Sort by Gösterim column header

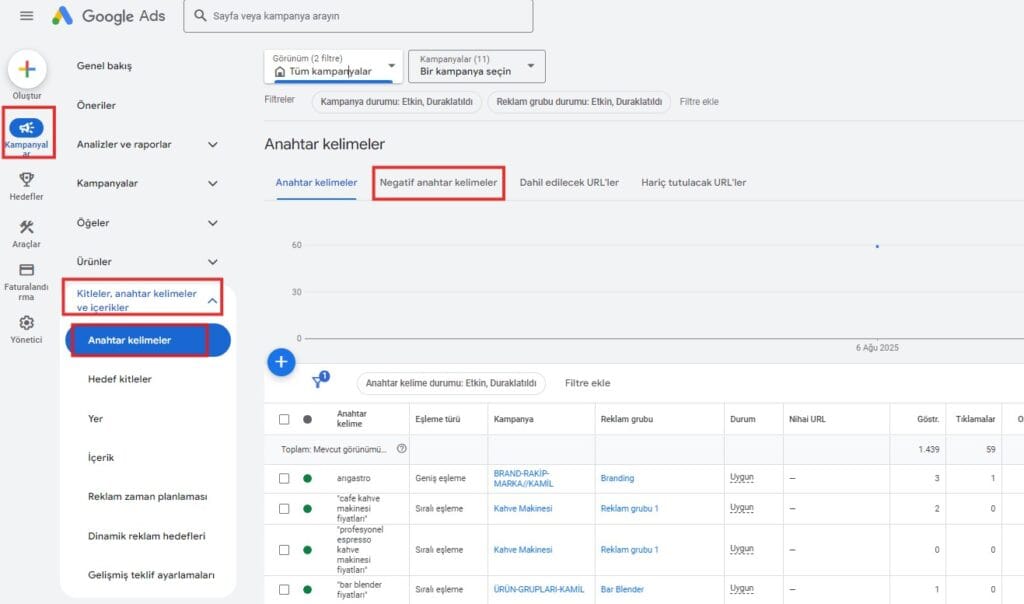[x=928, y=419]
